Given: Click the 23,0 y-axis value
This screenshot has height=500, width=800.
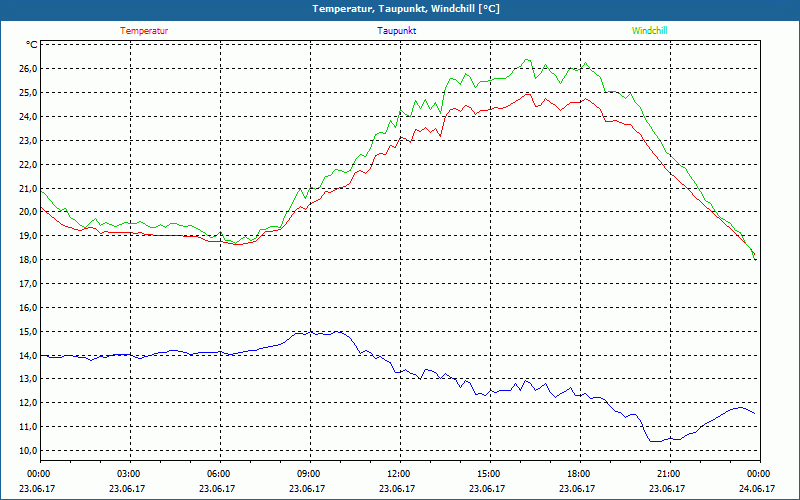Looking at the screenshot, I should (x=29, y=141).
